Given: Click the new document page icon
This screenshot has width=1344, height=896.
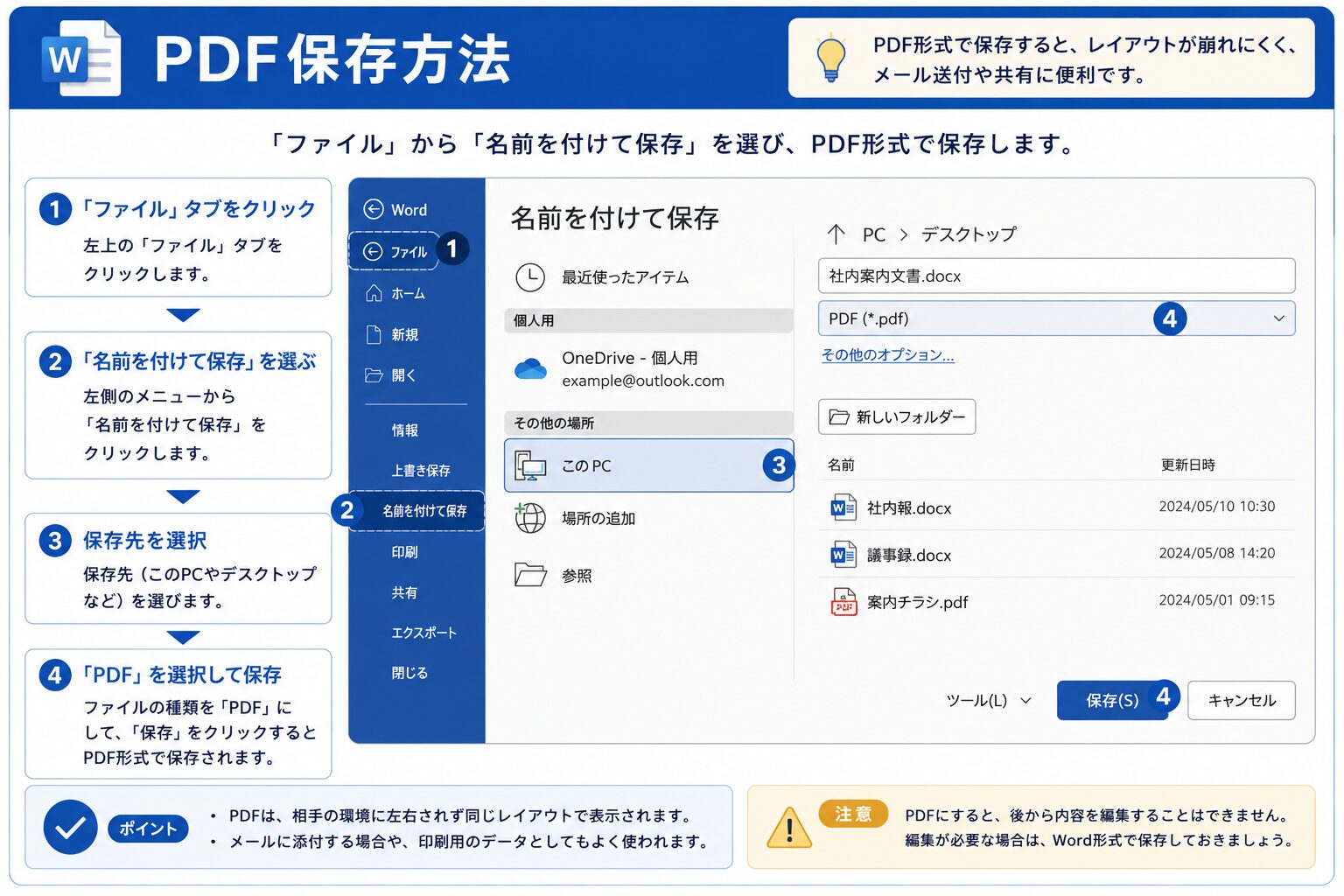Looking at the screenshot, I should (x=374, y=334).
